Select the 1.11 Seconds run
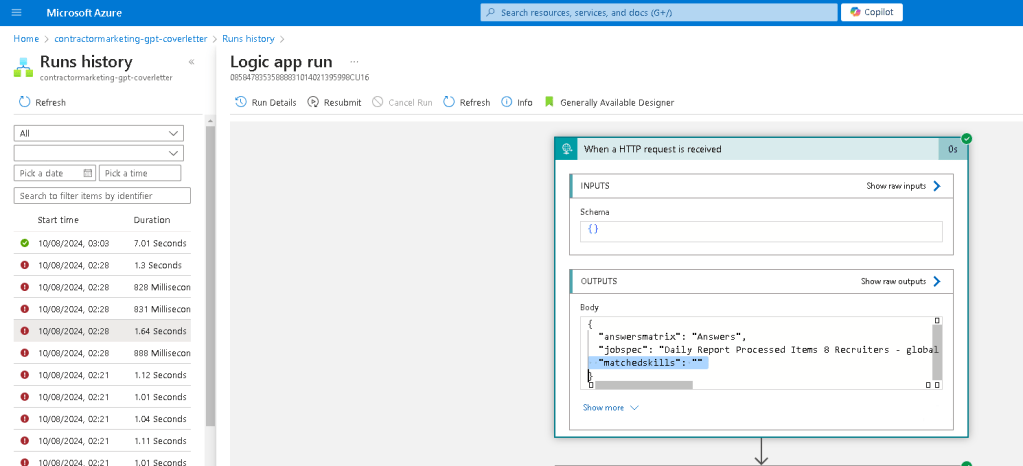This screenshot has height=466, width=1023. pyautogui.click(x=102, y=441)
